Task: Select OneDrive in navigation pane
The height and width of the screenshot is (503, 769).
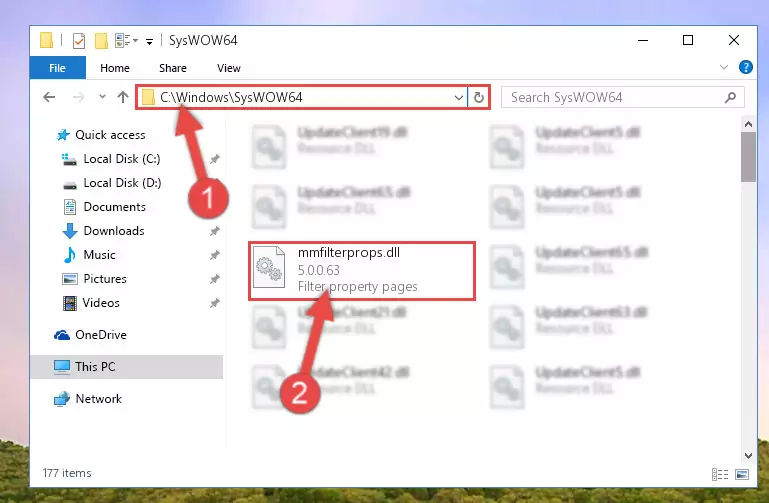Action: click(101, 335)
